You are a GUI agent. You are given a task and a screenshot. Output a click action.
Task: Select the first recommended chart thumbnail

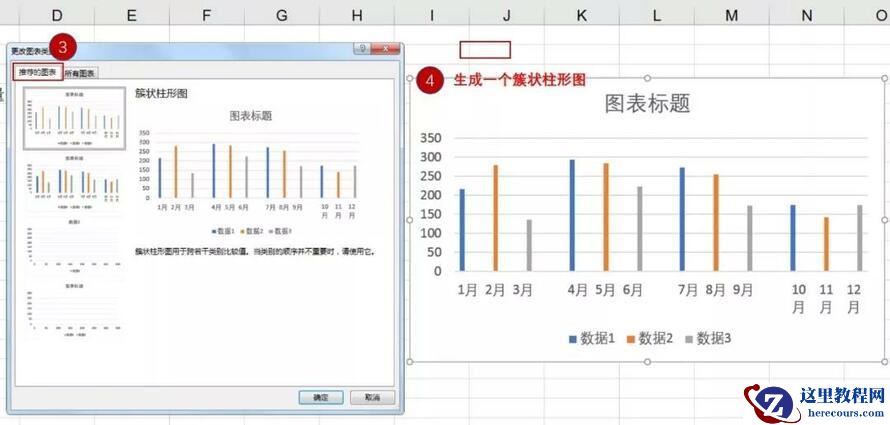[x=74, y=119]
